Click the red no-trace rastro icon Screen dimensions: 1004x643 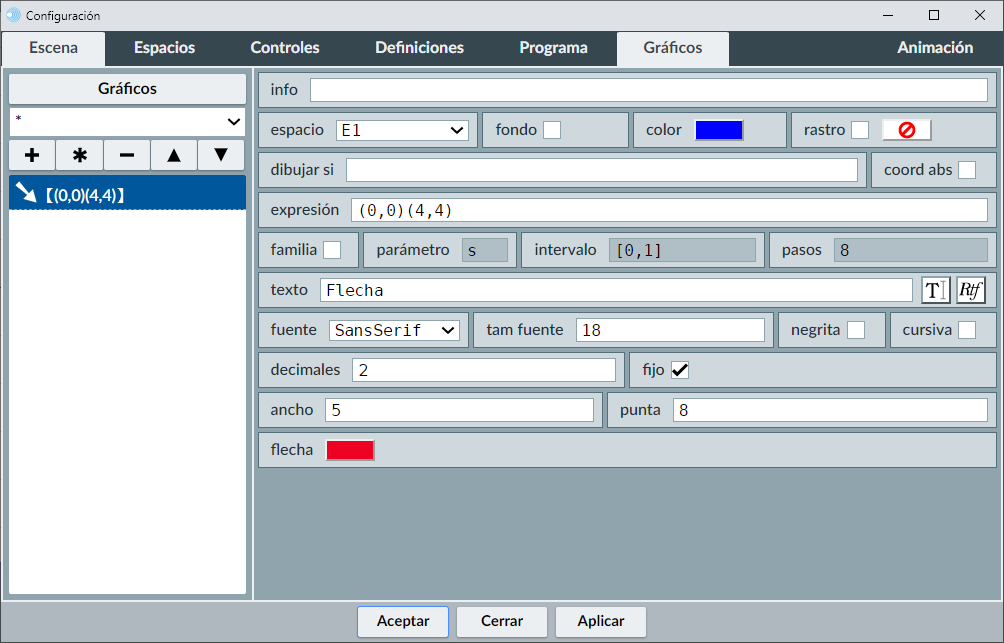coord(906,130)
